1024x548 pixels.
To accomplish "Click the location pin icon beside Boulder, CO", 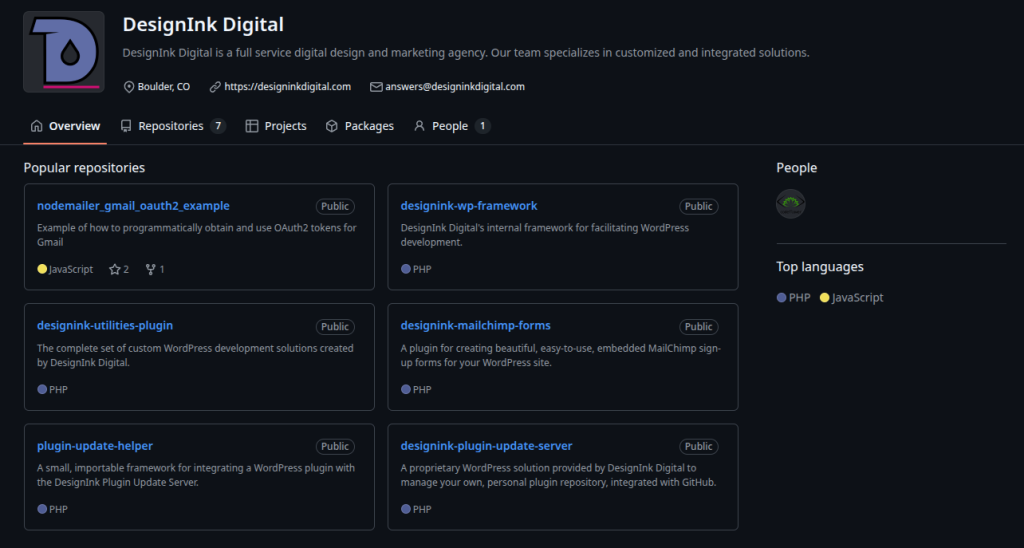I will [129, 87].
